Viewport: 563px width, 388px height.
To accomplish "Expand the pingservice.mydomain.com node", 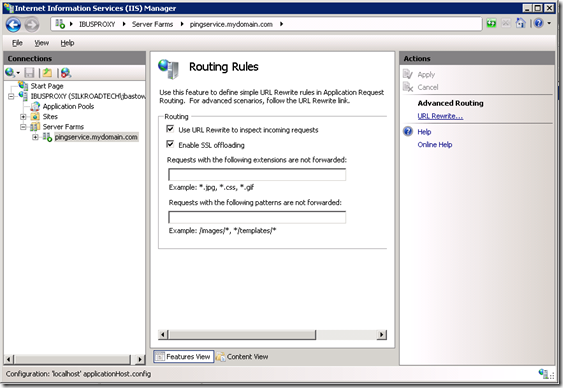I will (x=35, y=137).
